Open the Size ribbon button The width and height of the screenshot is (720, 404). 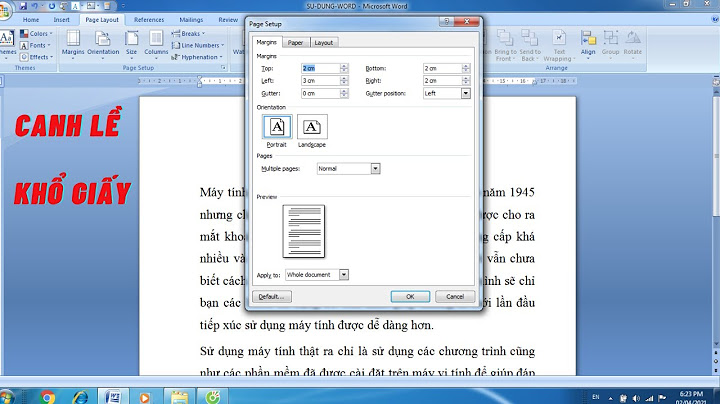tap(131, 43)
